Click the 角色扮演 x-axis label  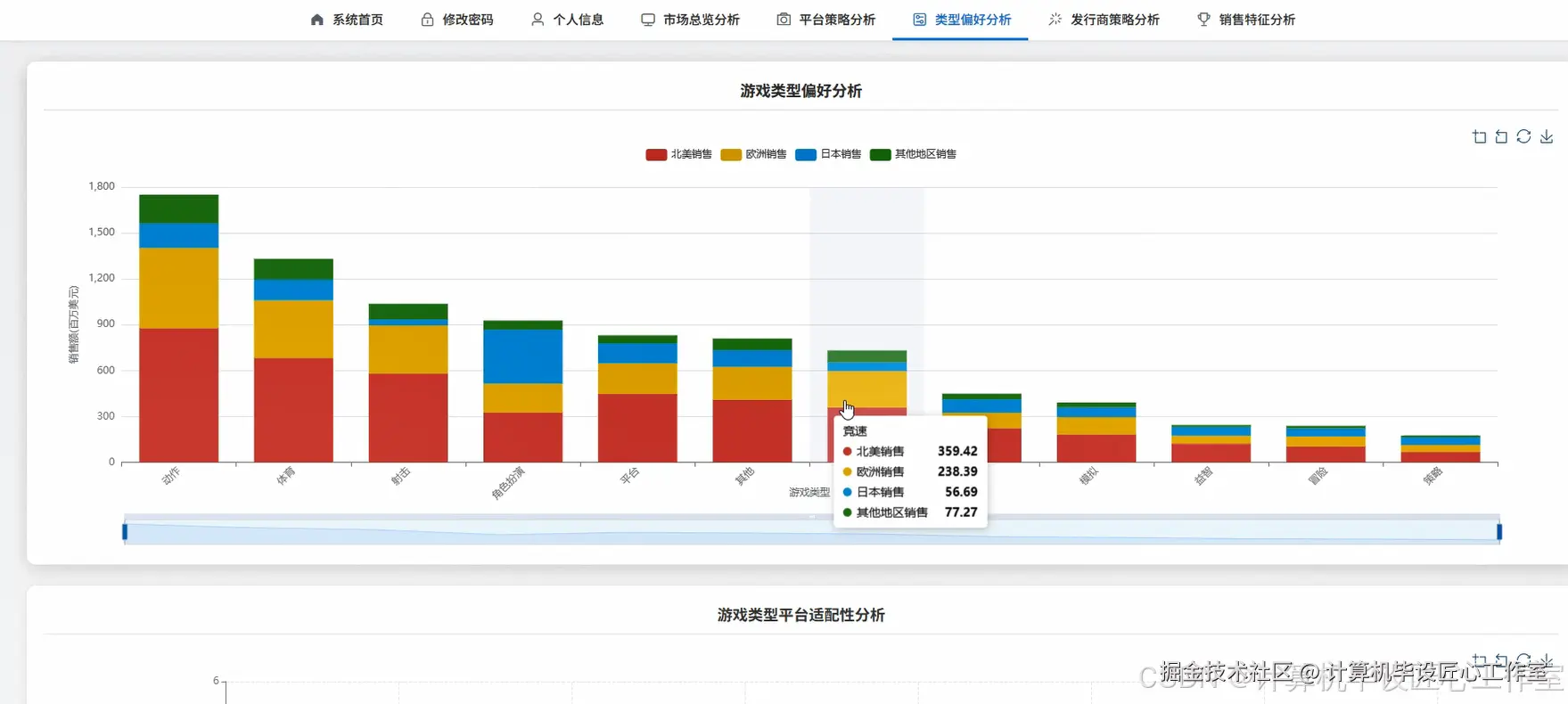click(507, 483)
